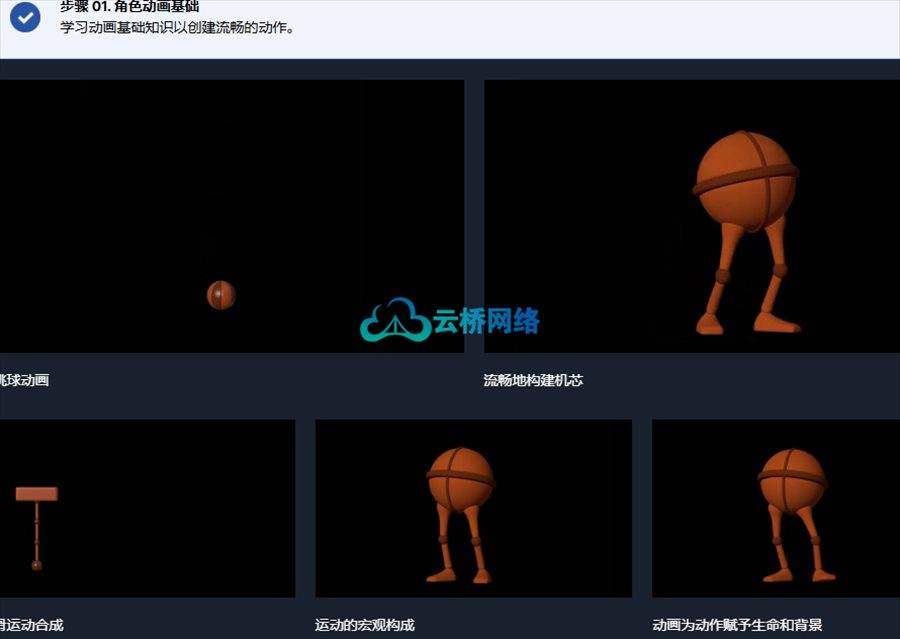Click the subtitle 学习动画基础知识以创建流畅的动作

(x=177, y=28)
